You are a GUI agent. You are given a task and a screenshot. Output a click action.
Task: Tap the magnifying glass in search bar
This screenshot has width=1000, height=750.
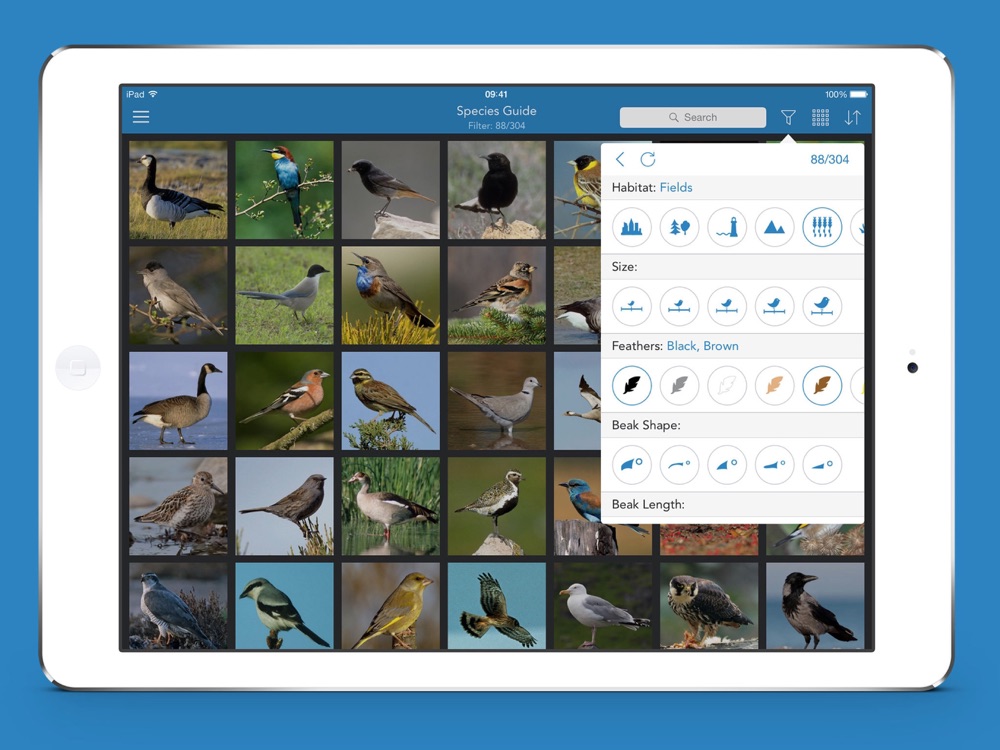click(673, 117)
